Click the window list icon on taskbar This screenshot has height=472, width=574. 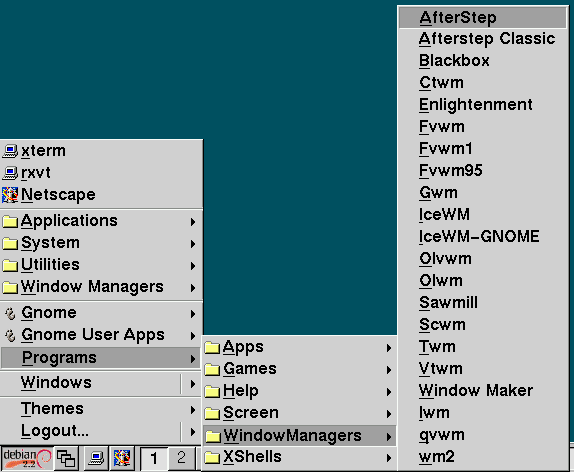66,458
